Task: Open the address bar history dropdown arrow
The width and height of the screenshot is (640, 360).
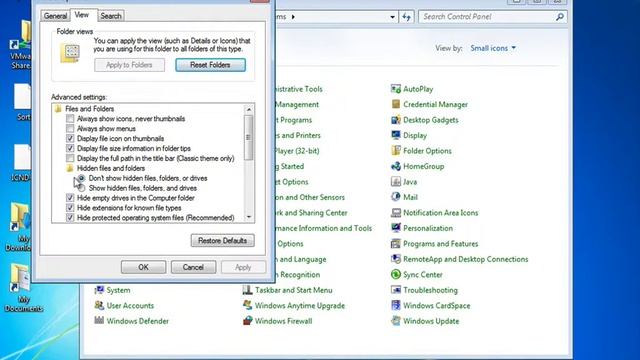Action: coord(392,17)
